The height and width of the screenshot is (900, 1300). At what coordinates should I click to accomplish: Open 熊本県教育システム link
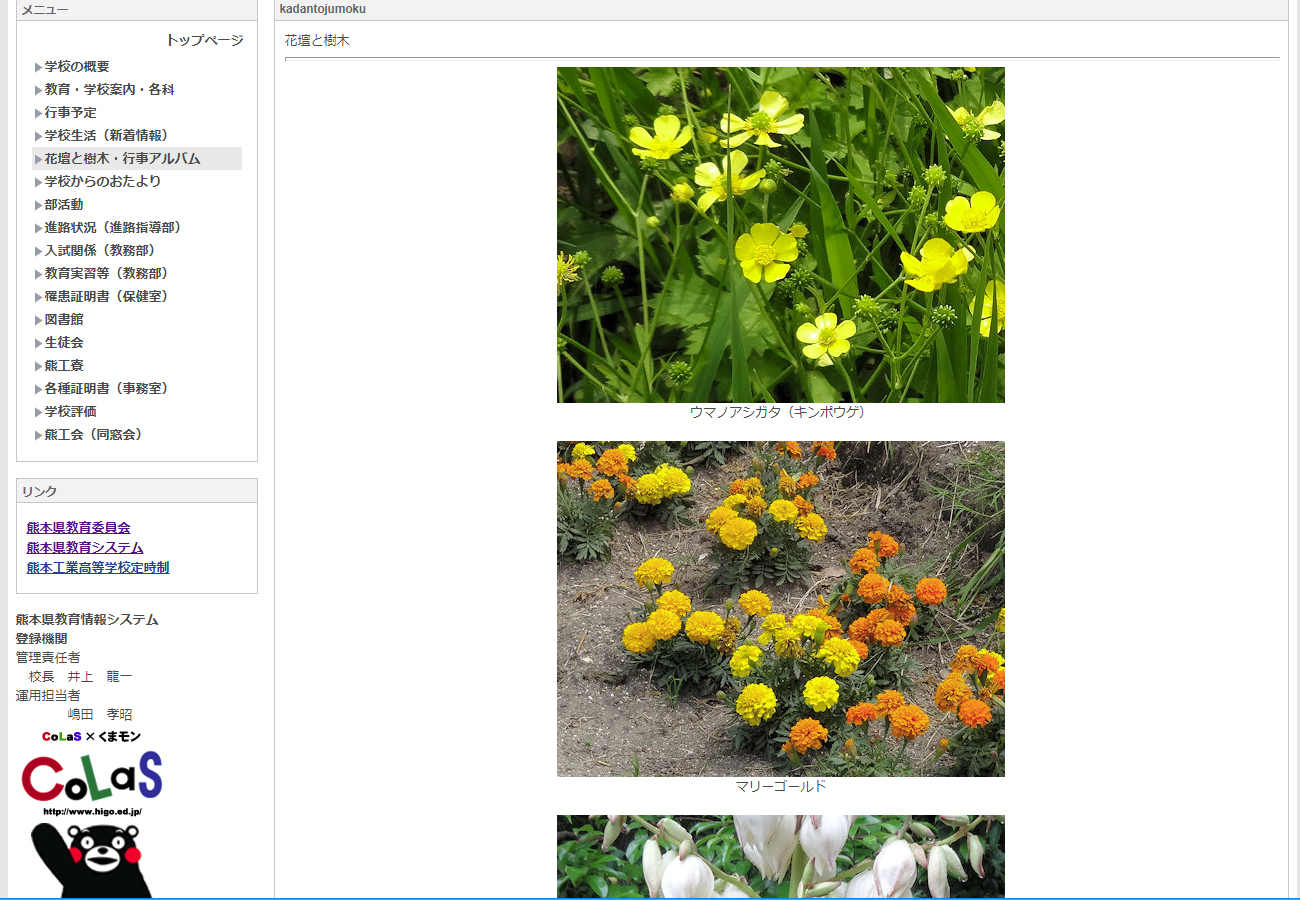point(85,548)
